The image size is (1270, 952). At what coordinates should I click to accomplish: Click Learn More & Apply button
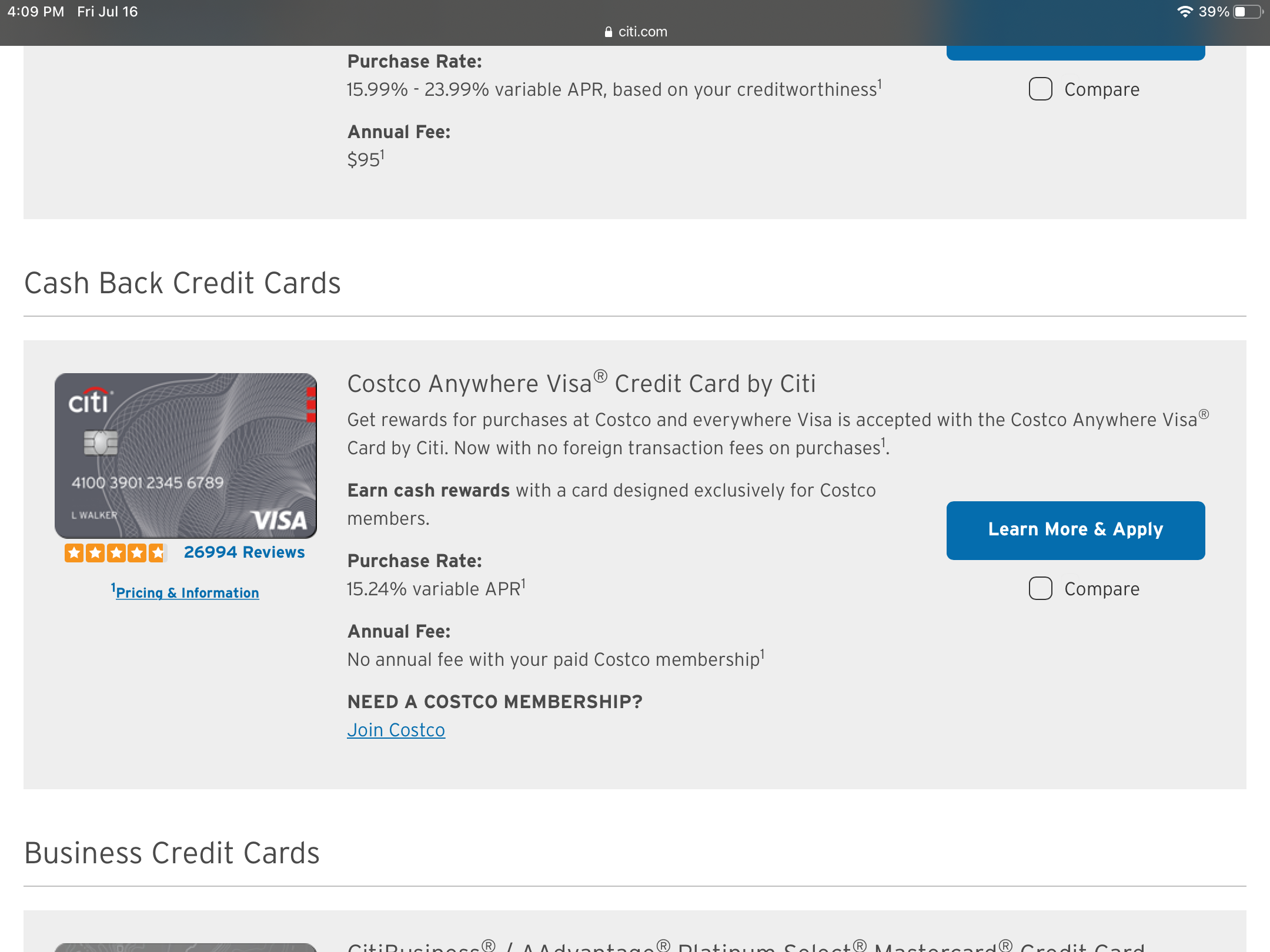click(x=1075, y=530)
